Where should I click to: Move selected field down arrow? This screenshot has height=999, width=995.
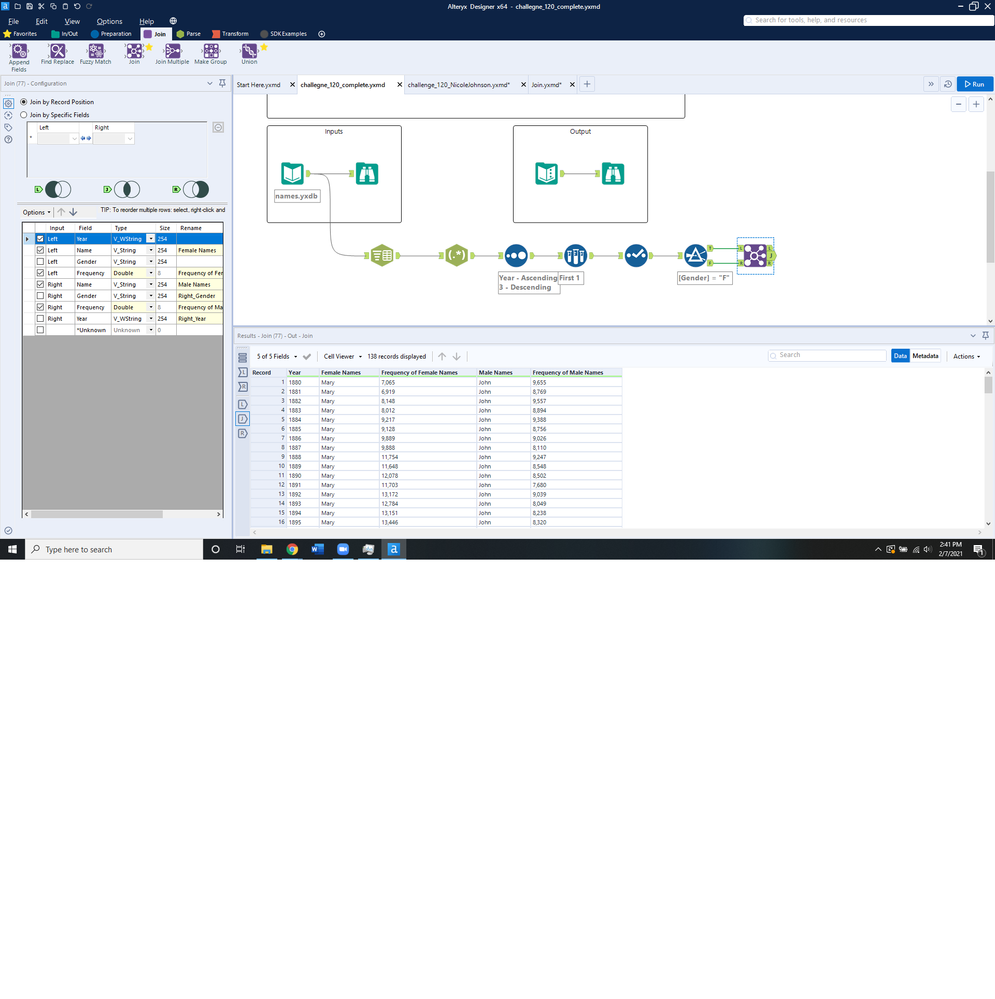click(73, 212)
